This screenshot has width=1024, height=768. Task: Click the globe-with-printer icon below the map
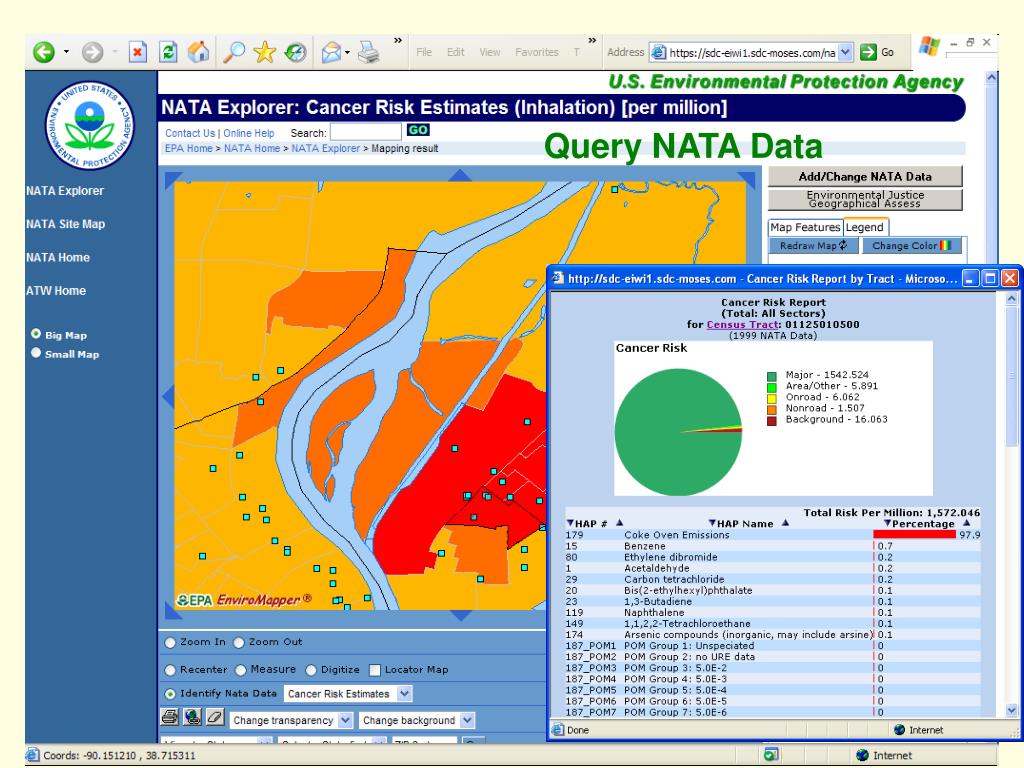point(192,717)
